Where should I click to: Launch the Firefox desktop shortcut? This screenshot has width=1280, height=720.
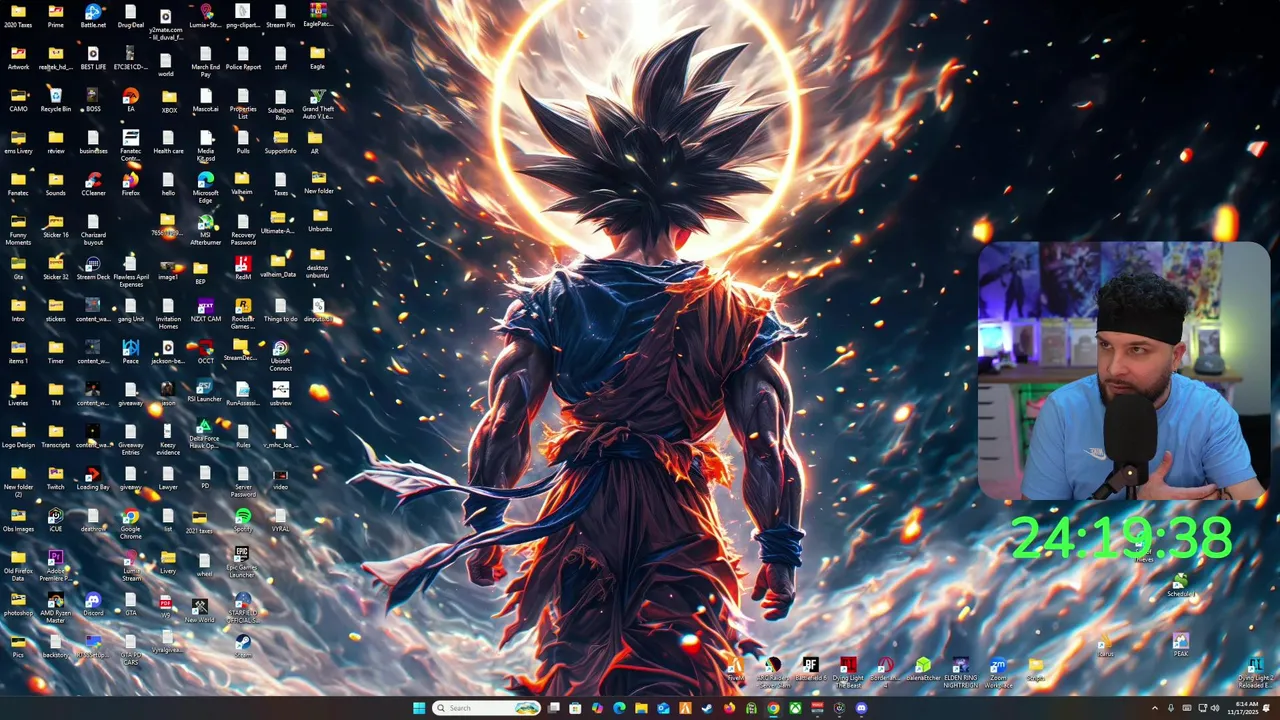click(x=130, y=184)
